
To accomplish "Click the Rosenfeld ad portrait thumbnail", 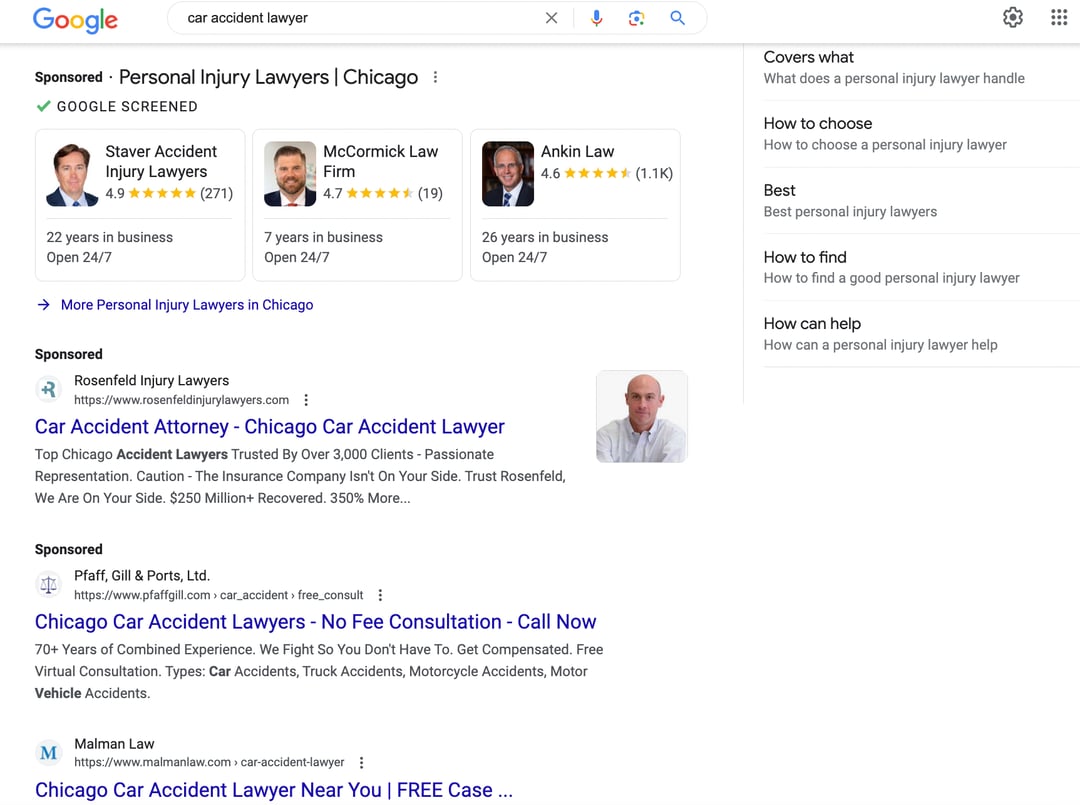I will coord(641,417).
